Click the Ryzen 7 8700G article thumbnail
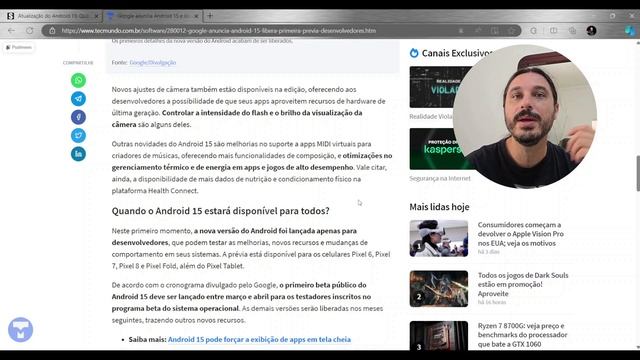The height and width of the screenshot is (360, 640). [439, 336]
